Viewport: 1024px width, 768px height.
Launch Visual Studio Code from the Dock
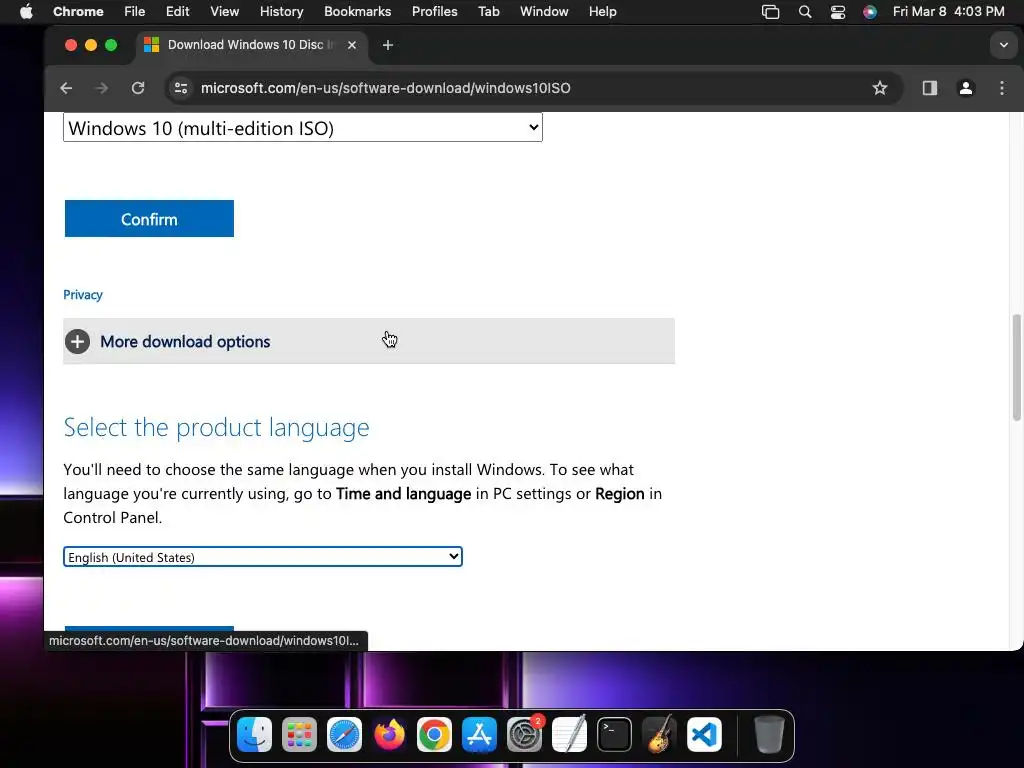click(x=705, y=735)
